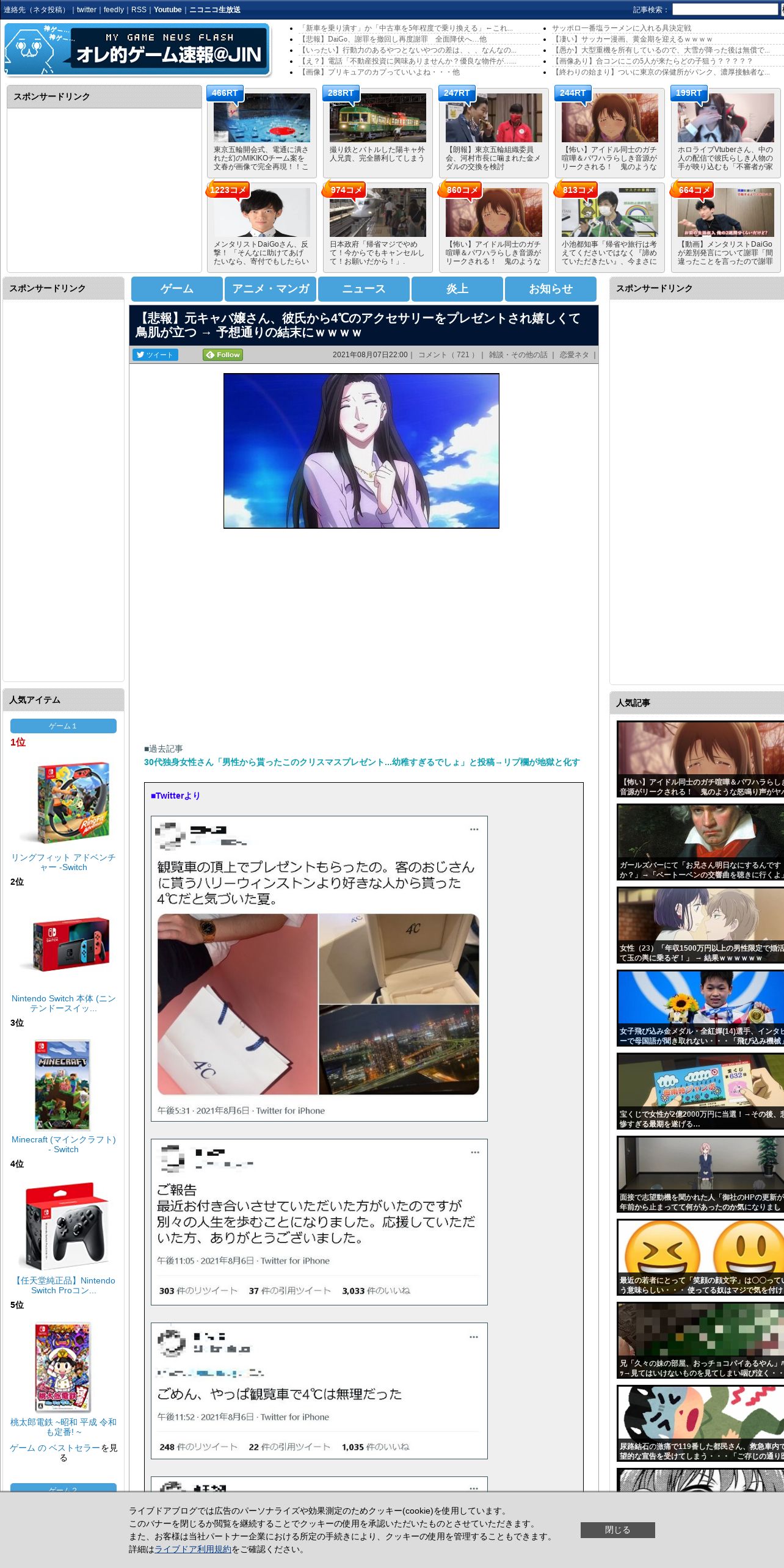The height and width of the screenshot is (1568, 784).
Task: Open the 1223コメ メンタリストDaiGo article card
Action: pyautogui.click(x=261, y=227)
